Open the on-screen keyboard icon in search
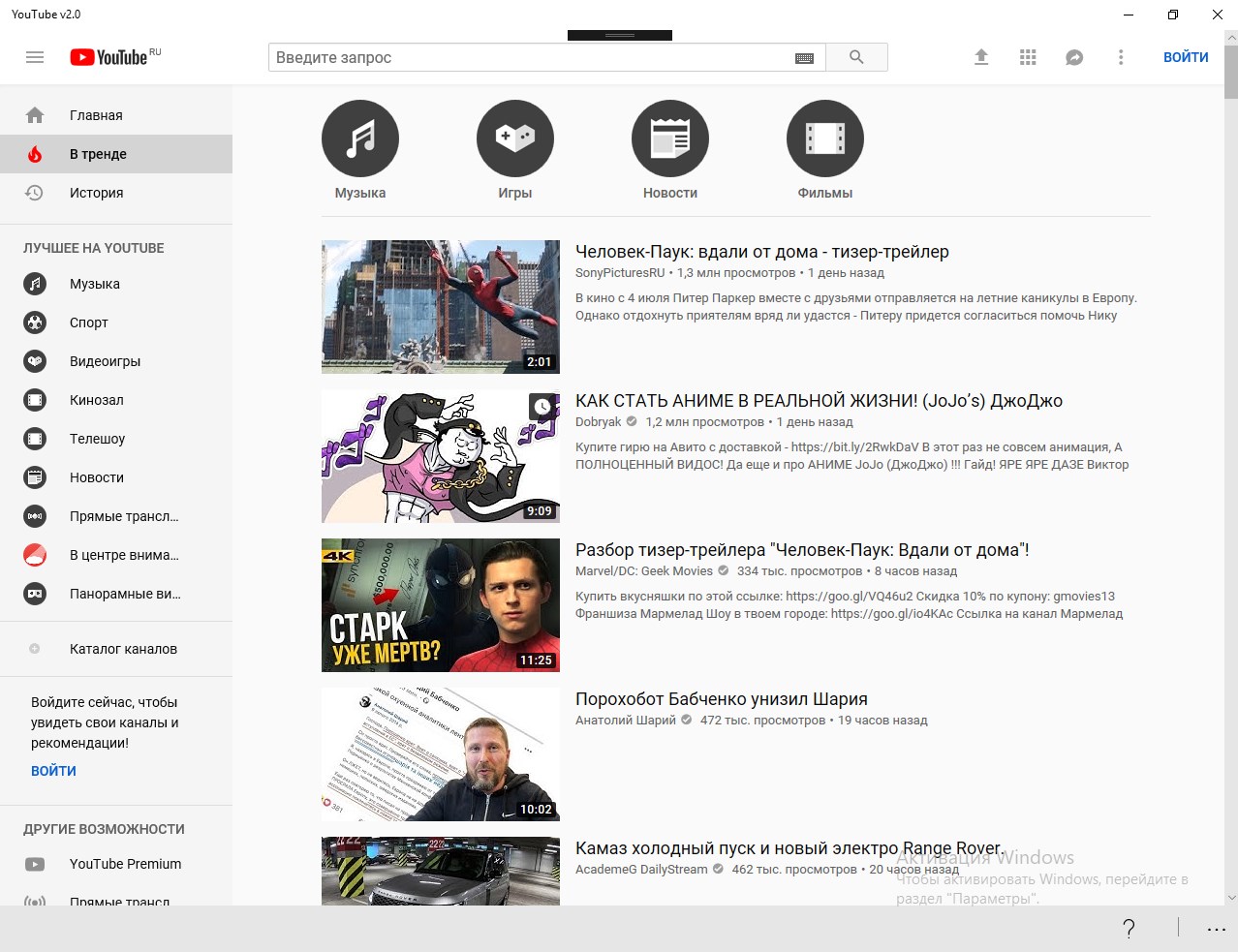 click(804, 58)
